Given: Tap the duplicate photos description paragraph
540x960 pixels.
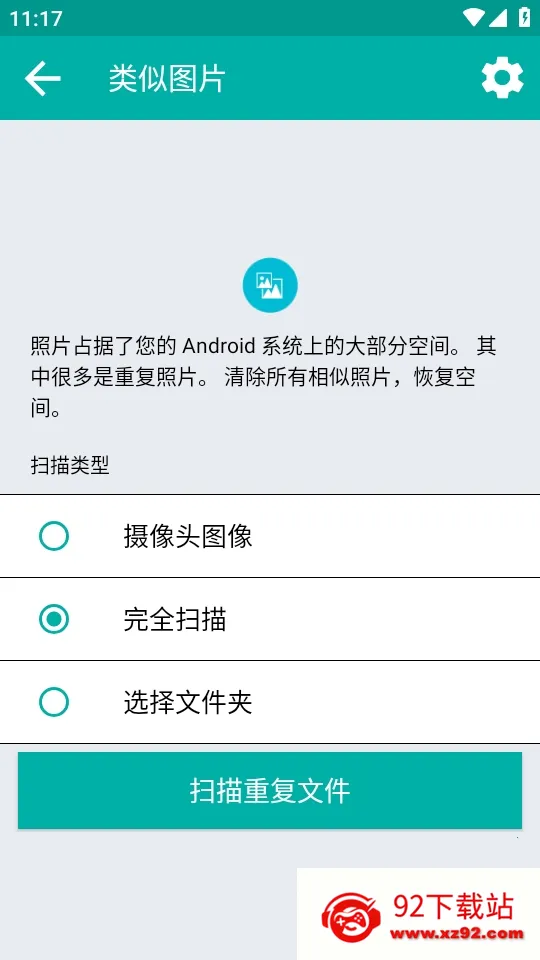Looking at the screenshot, I should pyautogui.click(x=263, y=377).
